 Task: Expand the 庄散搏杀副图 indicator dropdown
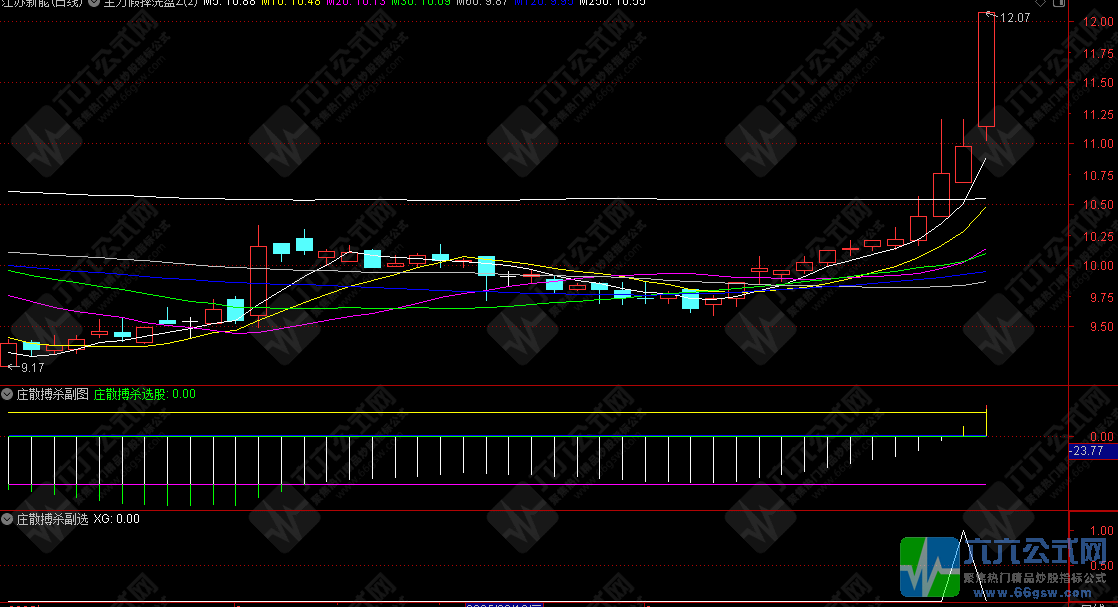[7, 394]
